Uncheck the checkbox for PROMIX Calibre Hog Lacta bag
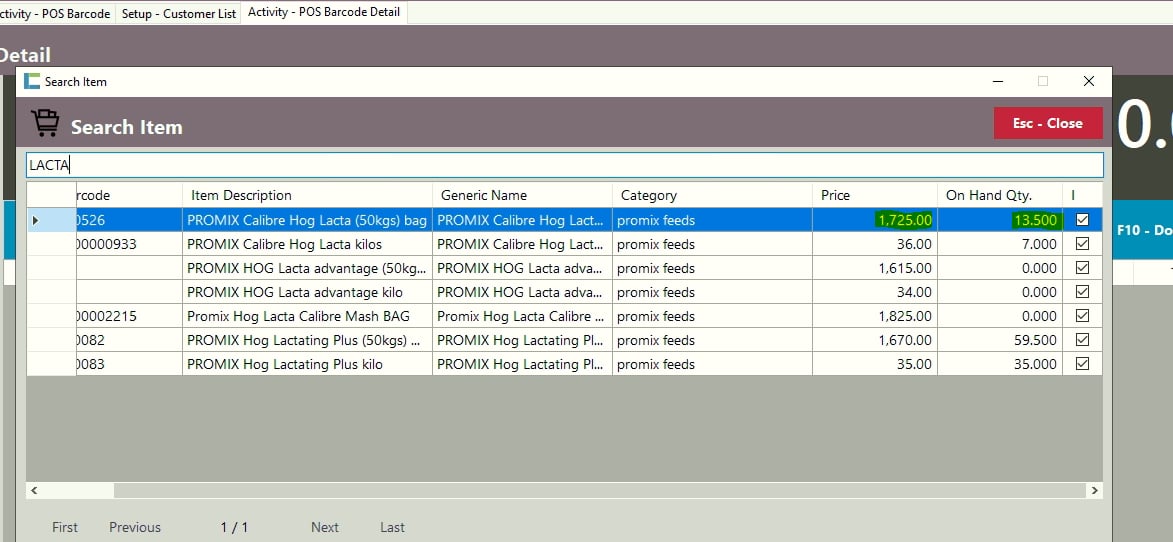 [1082, 220]
